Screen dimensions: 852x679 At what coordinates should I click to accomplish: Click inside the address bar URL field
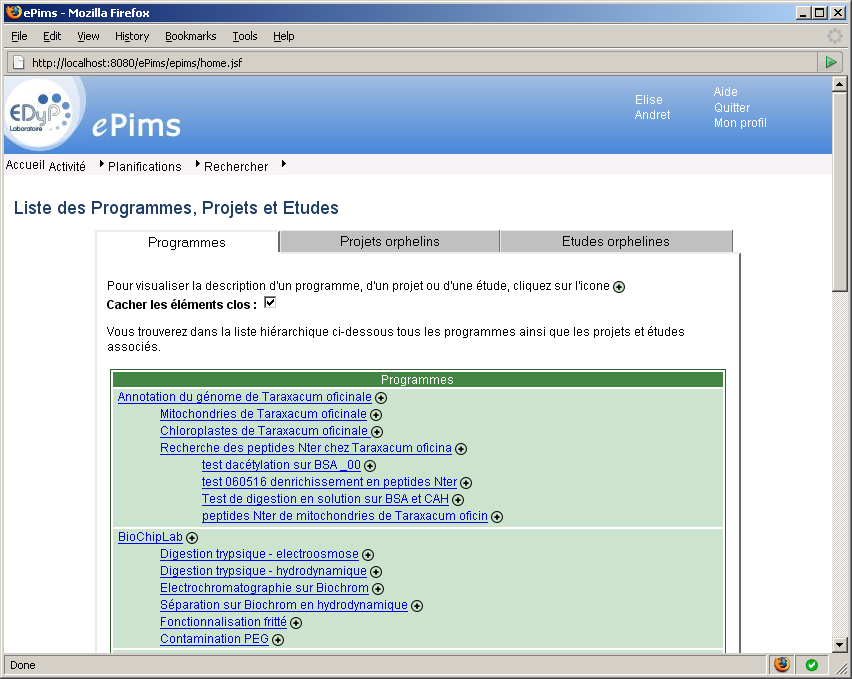200,61
